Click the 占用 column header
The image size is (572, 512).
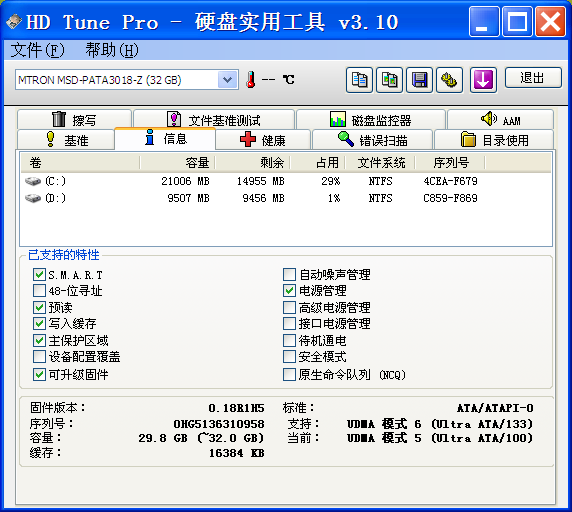(x=317, y=162)
